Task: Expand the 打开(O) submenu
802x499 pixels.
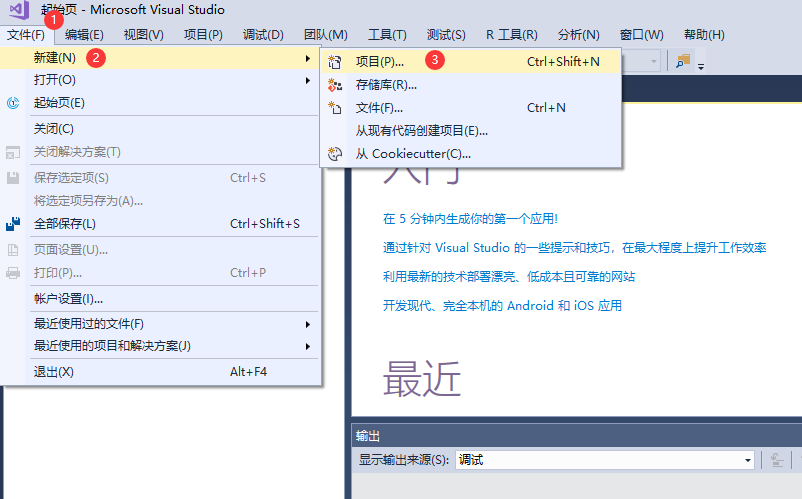Action: 160,80
